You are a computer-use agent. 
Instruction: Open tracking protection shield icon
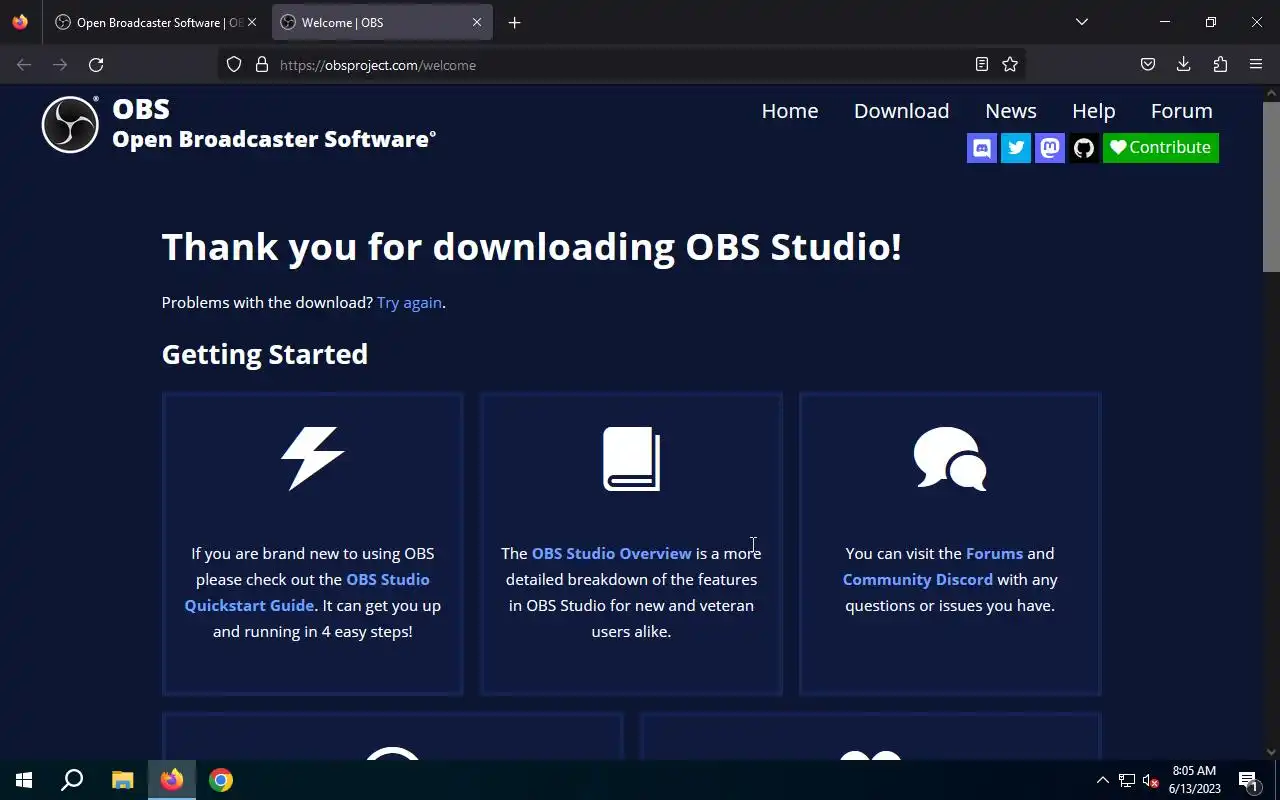click(x=234, y=65)
